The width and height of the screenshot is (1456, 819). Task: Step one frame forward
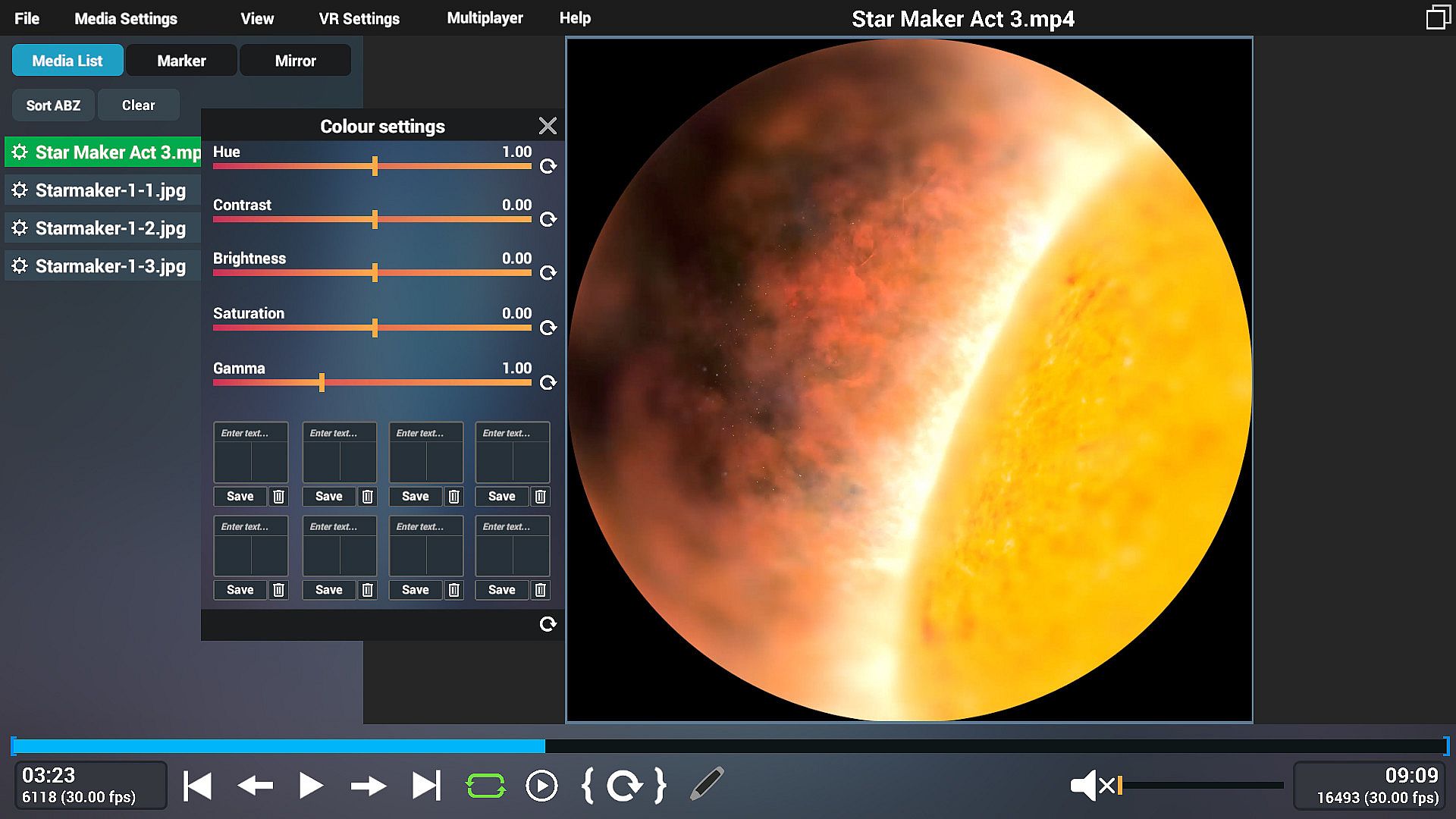point(369,786)
